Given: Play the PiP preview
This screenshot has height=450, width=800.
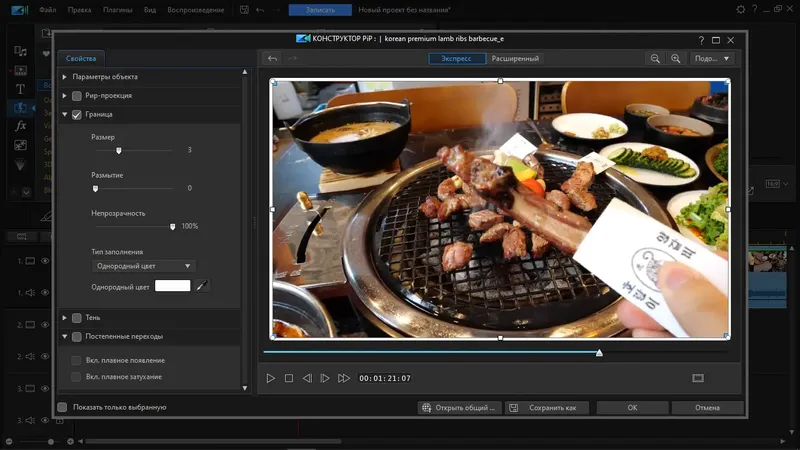Looking at the screenshot, I should click(x=270, y=378).
